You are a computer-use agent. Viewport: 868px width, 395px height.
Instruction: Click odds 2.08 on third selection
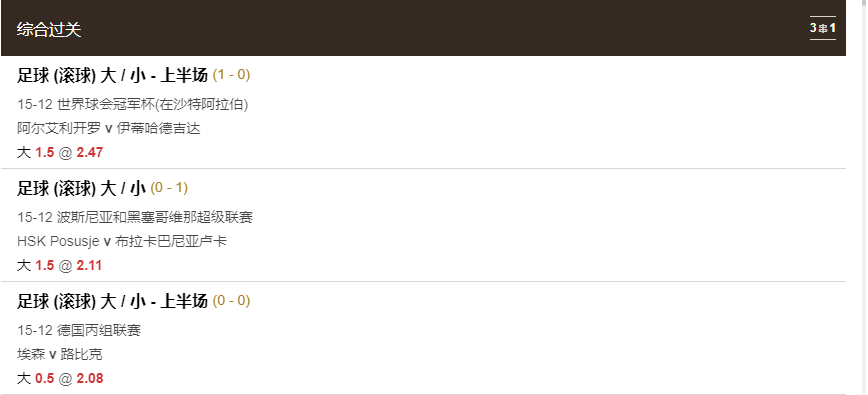(x=90, y=378)
